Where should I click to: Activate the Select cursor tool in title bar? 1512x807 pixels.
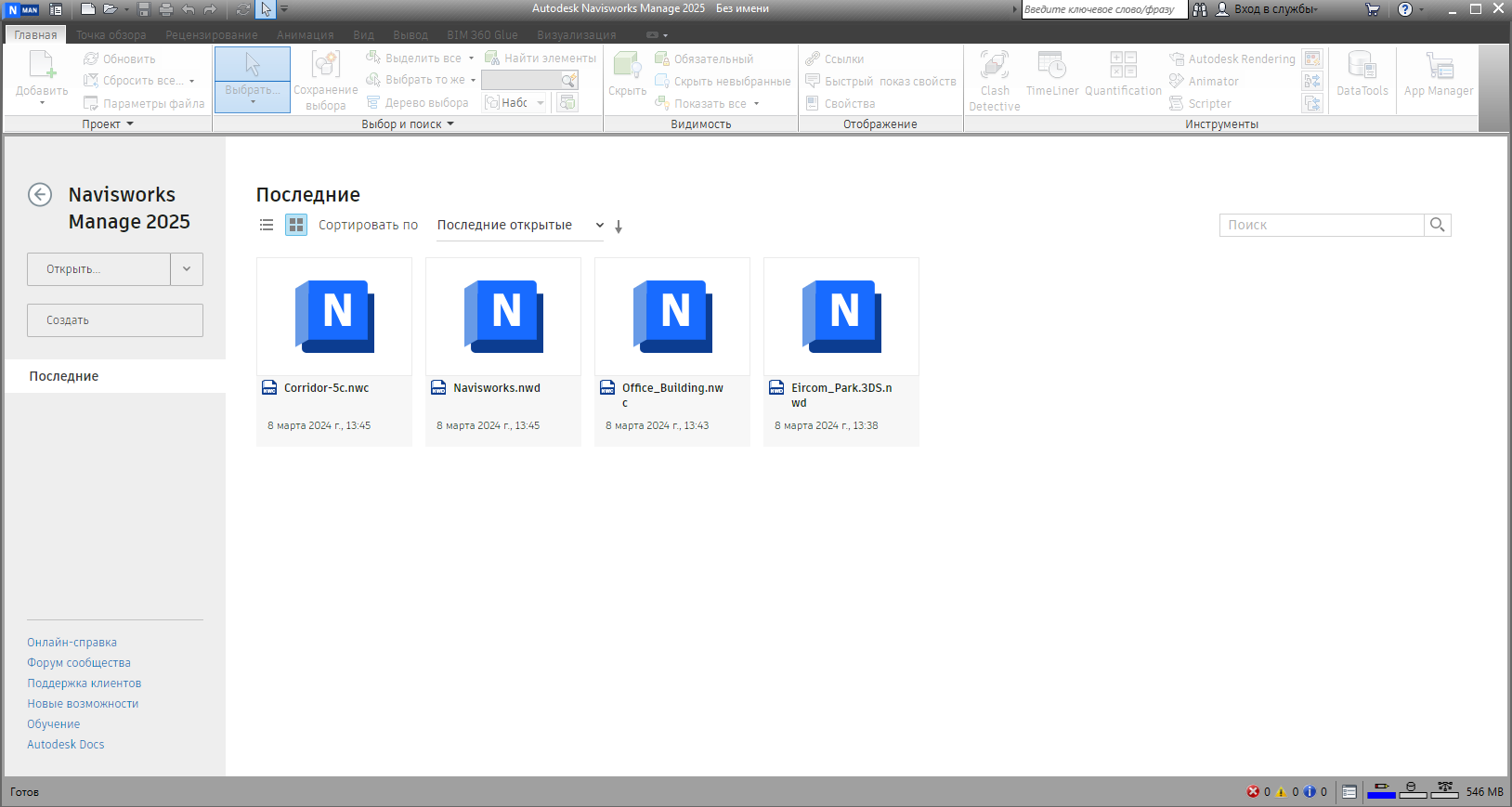267,9
